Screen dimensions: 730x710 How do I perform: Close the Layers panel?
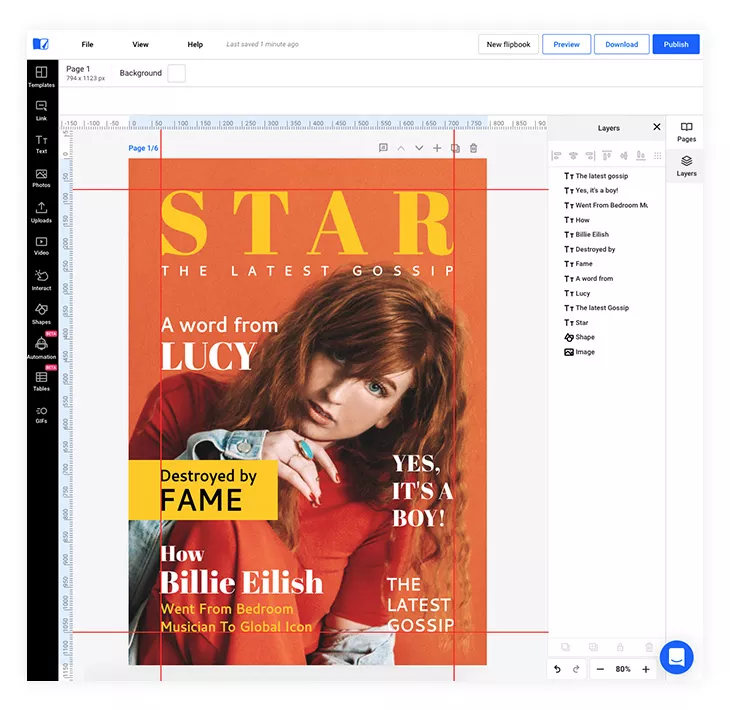[657, 127]
